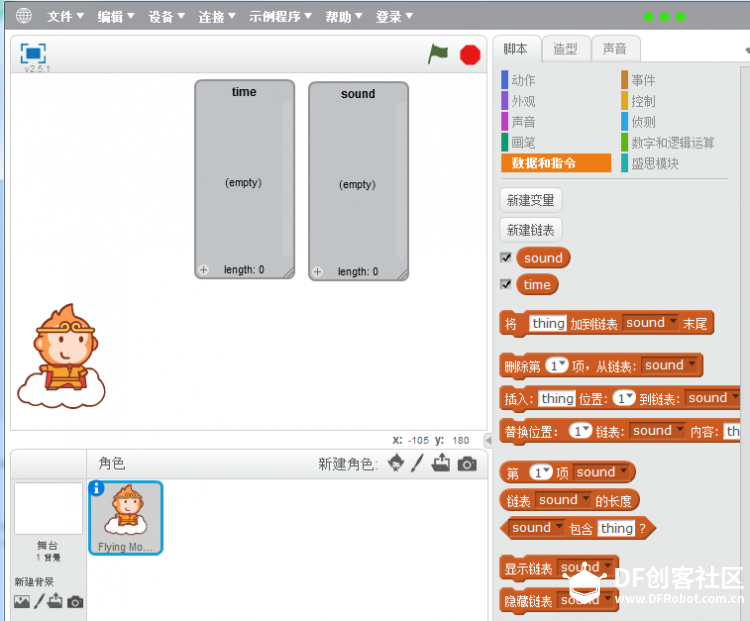Click the time list reporter block
Screen dimensions: 750x621
tap(537, 285)
